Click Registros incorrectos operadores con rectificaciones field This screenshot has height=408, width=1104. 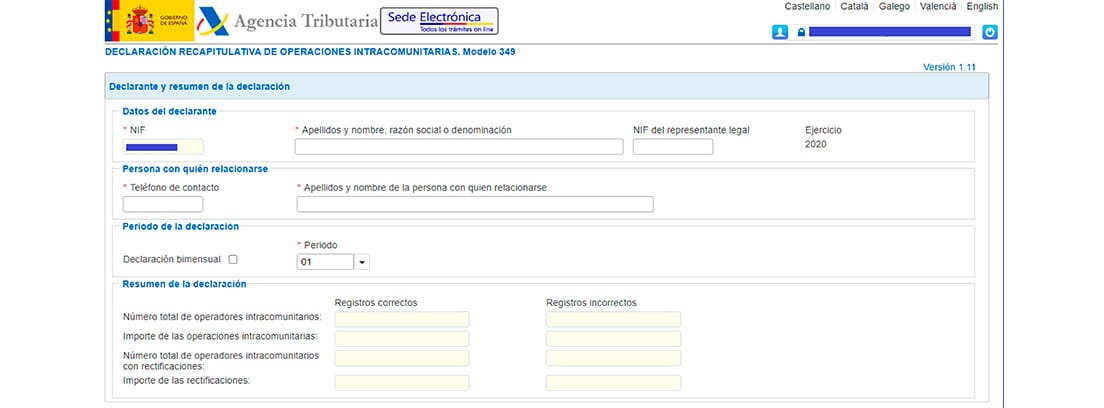613,358
